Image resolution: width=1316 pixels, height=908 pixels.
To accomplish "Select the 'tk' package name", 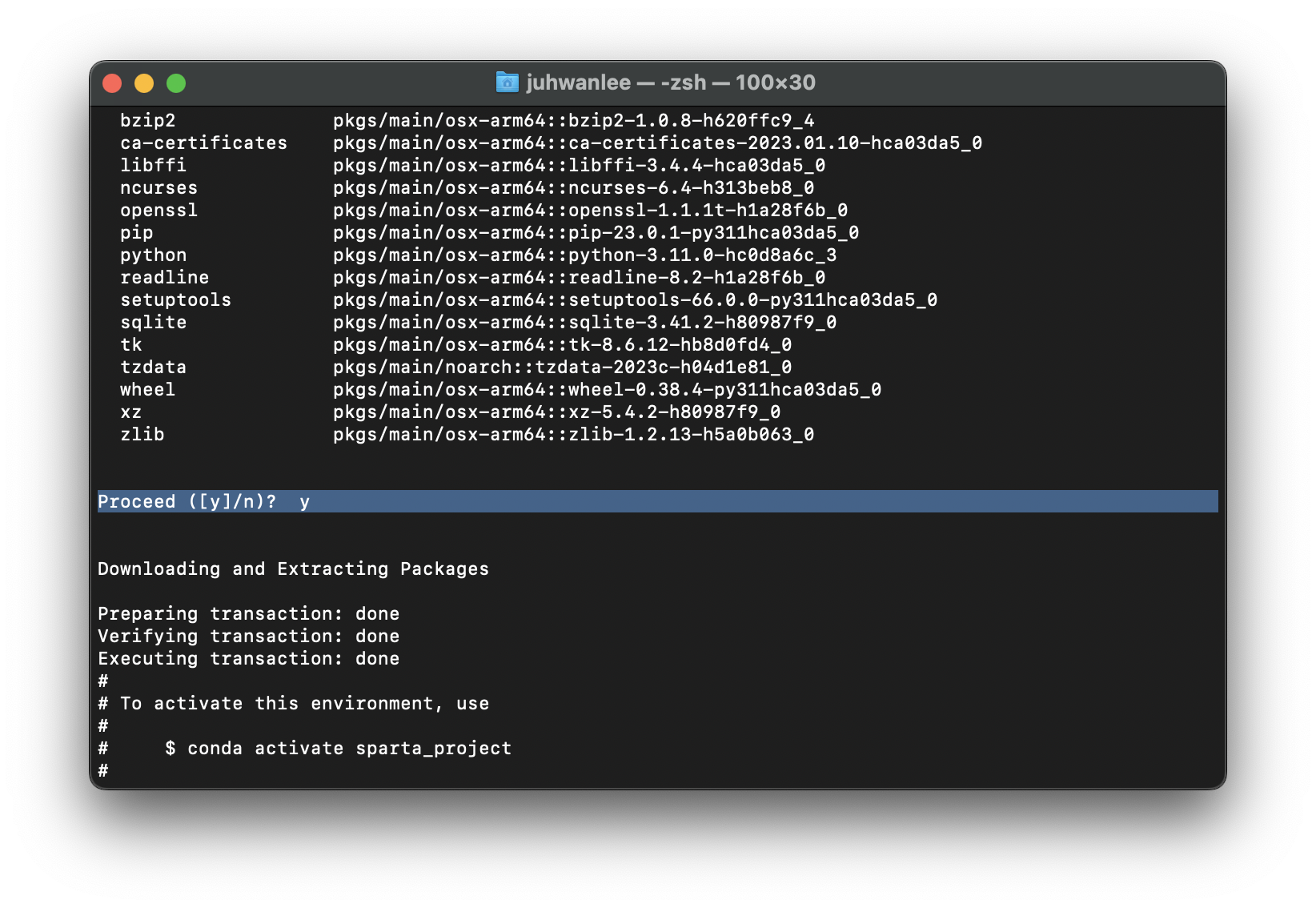I will tap(131, 345).
